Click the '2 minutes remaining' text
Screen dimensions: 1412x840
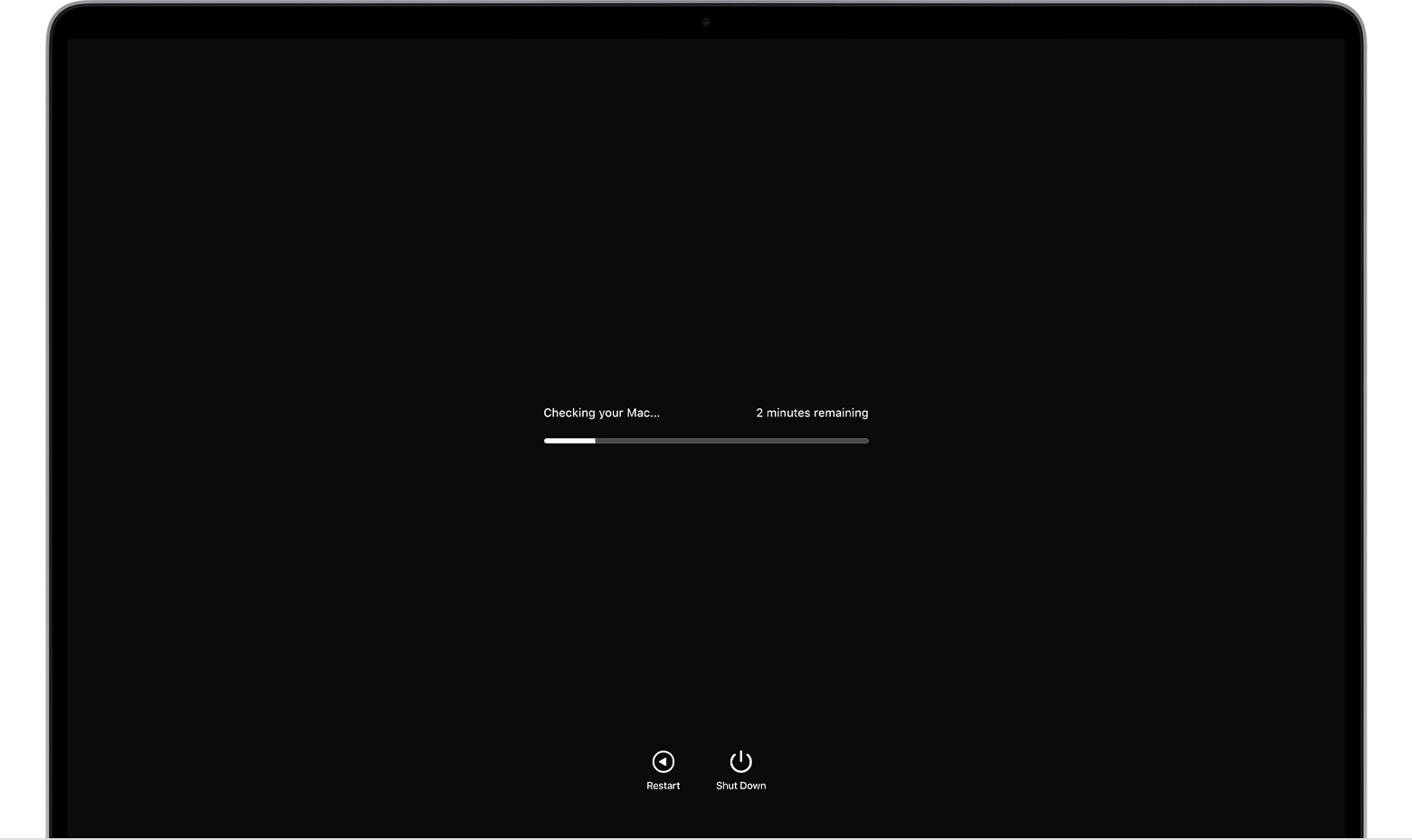coord(812,413)
